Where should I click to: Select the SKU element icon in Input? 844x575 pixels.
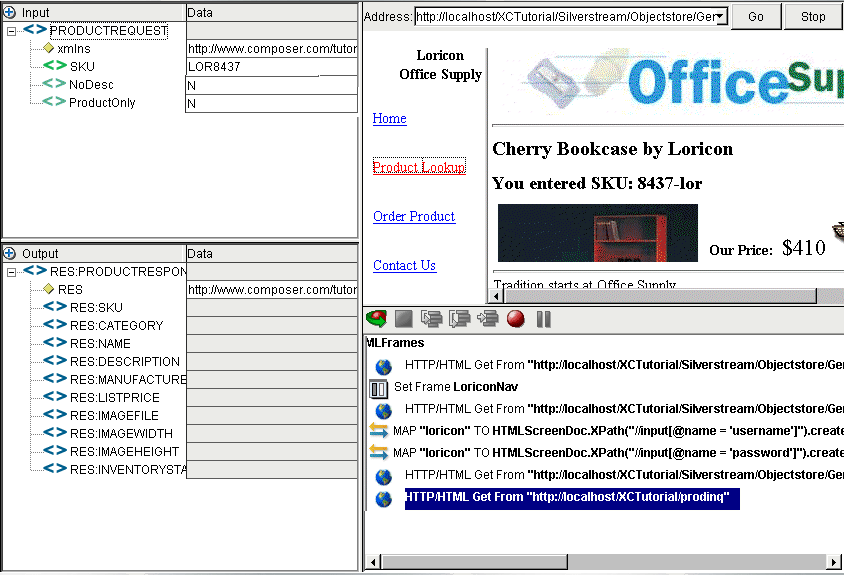(x=55, y=66)
